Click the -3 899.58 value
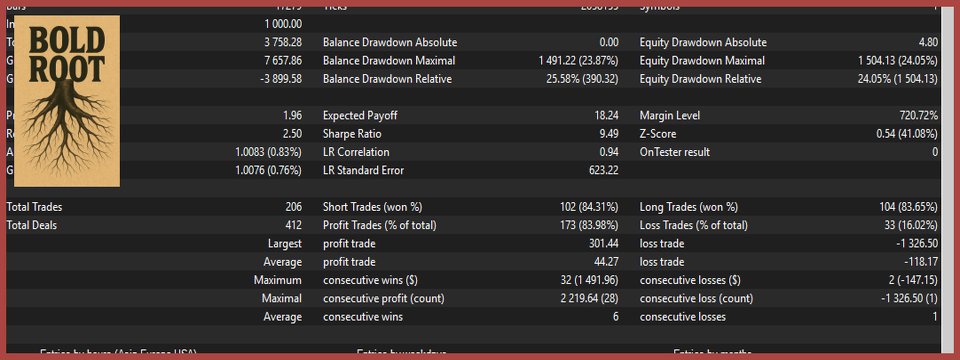The height and width of the screenshot is (360, 960). (x=281, y=79)
